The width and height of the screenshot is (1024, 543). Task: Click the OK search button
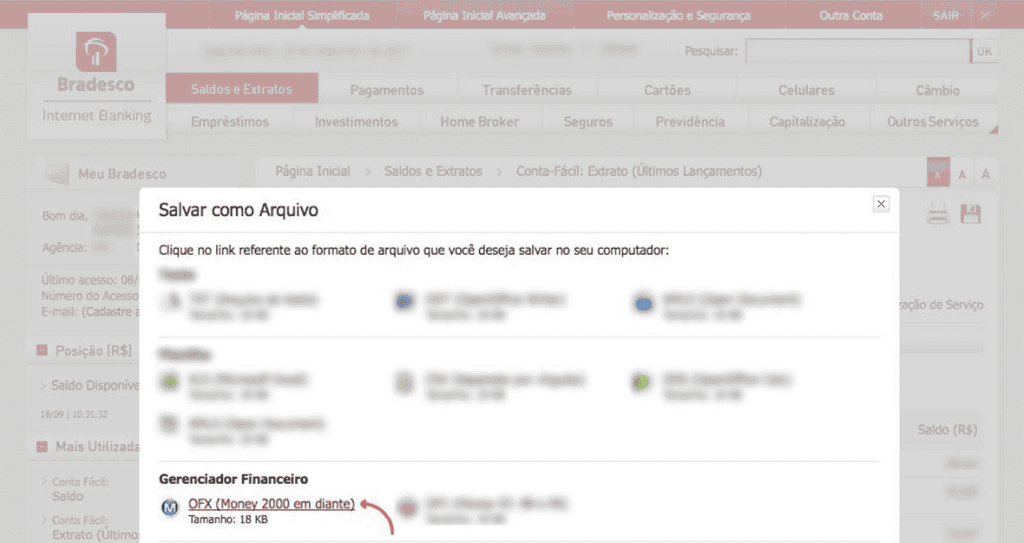coord(984,51)
